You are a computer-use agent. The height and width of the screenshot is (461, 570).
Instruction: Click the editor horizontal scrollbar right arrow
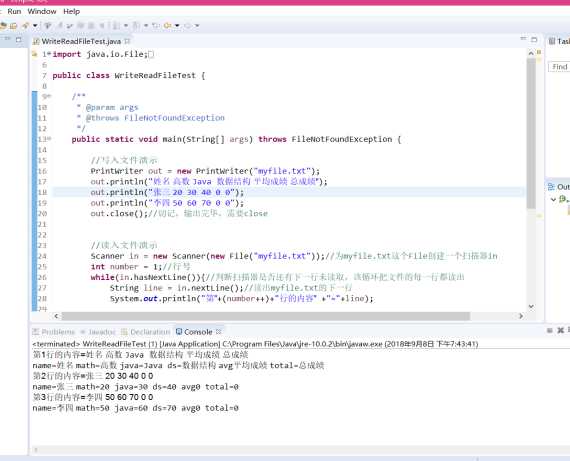pos(521,316)
